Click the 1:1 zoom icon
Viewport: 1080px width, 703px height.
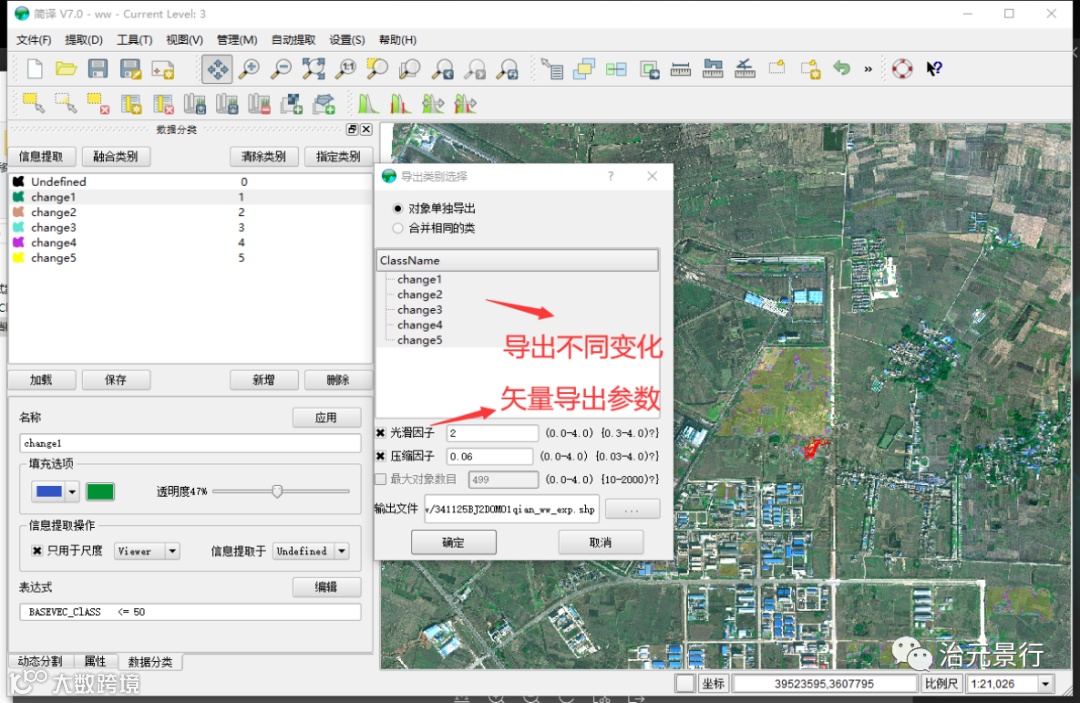coord(345,69)
